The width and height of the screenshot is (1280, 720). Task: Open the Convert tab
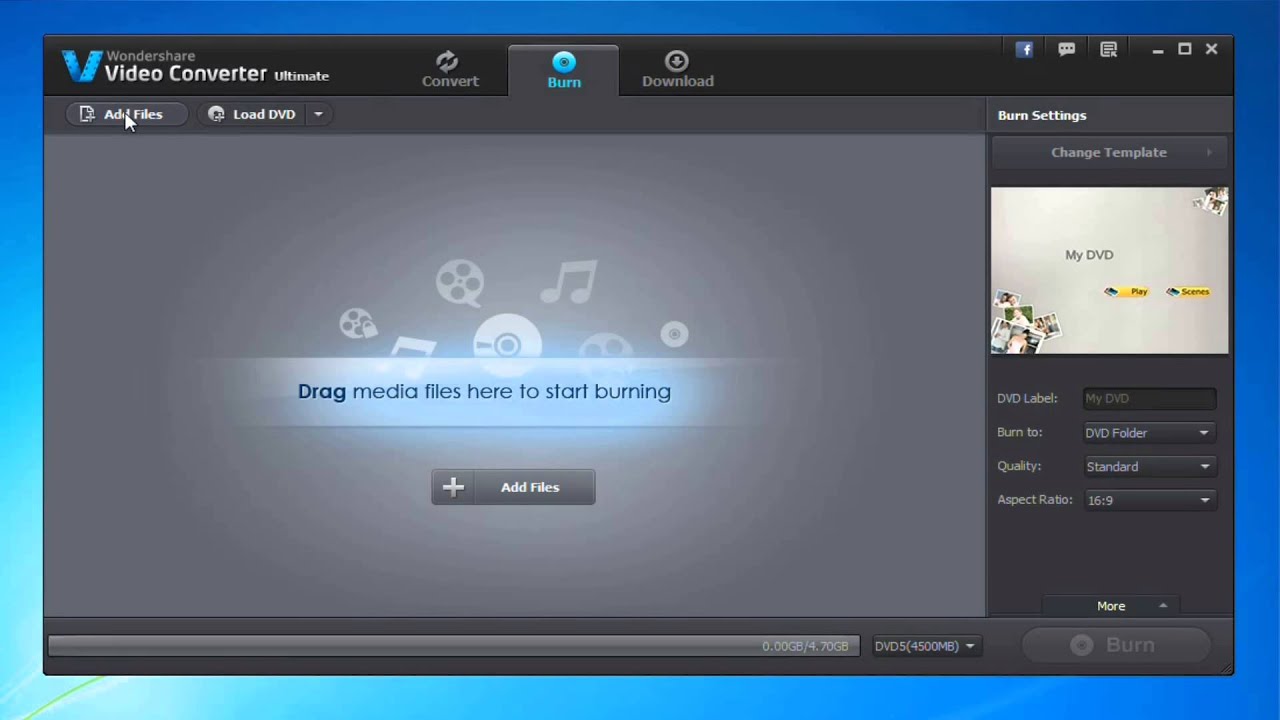tap(450, 70)
